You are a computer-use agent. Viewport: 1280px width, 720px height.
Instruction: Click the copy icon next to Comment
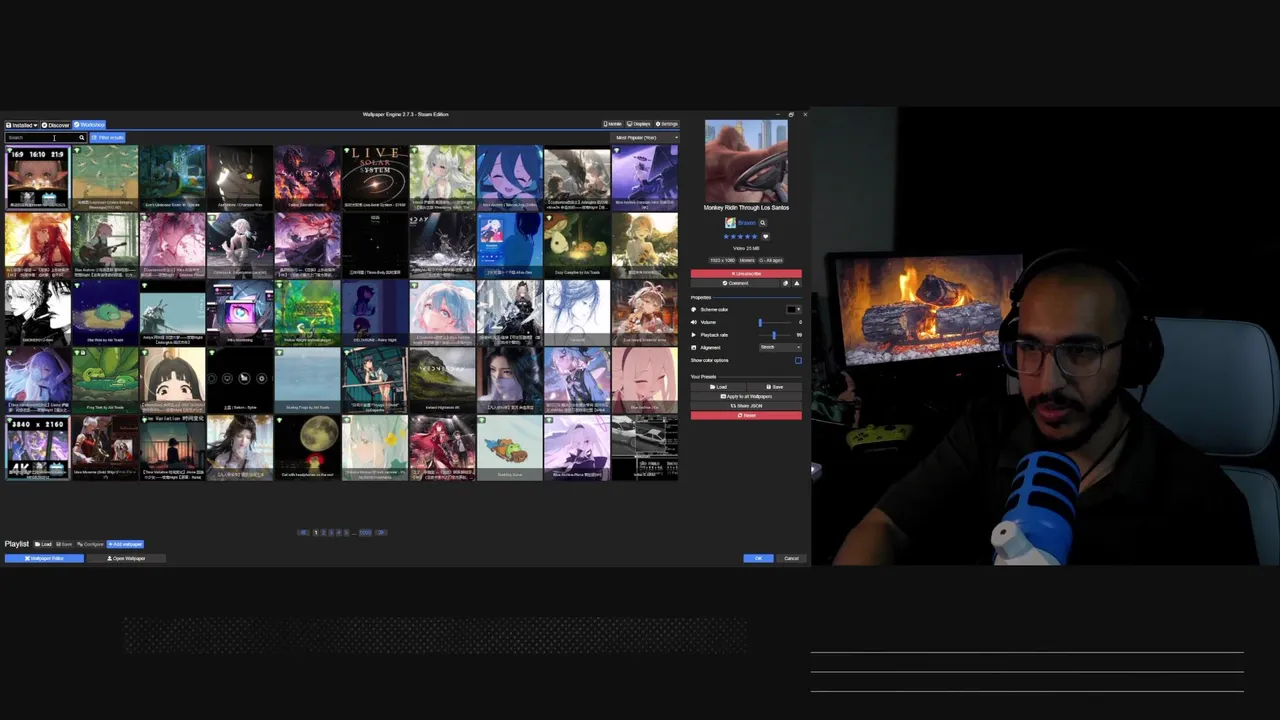coord(785,283)
